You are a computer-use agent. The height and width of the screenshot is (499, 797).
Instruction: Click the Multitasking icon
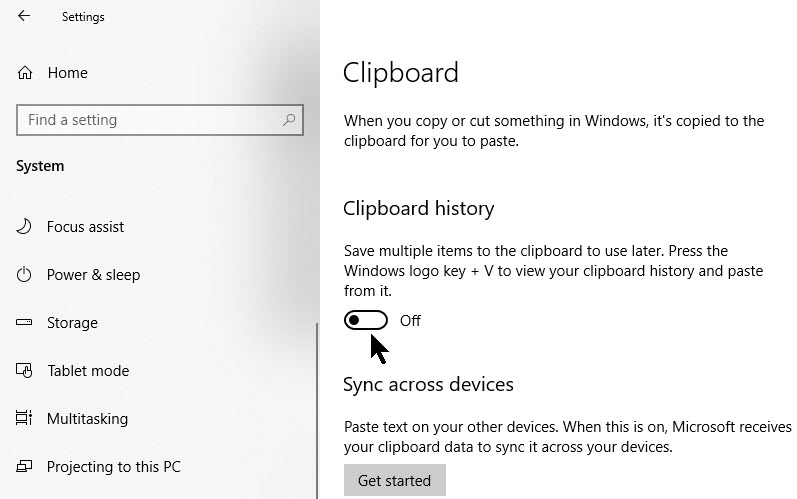25,419
